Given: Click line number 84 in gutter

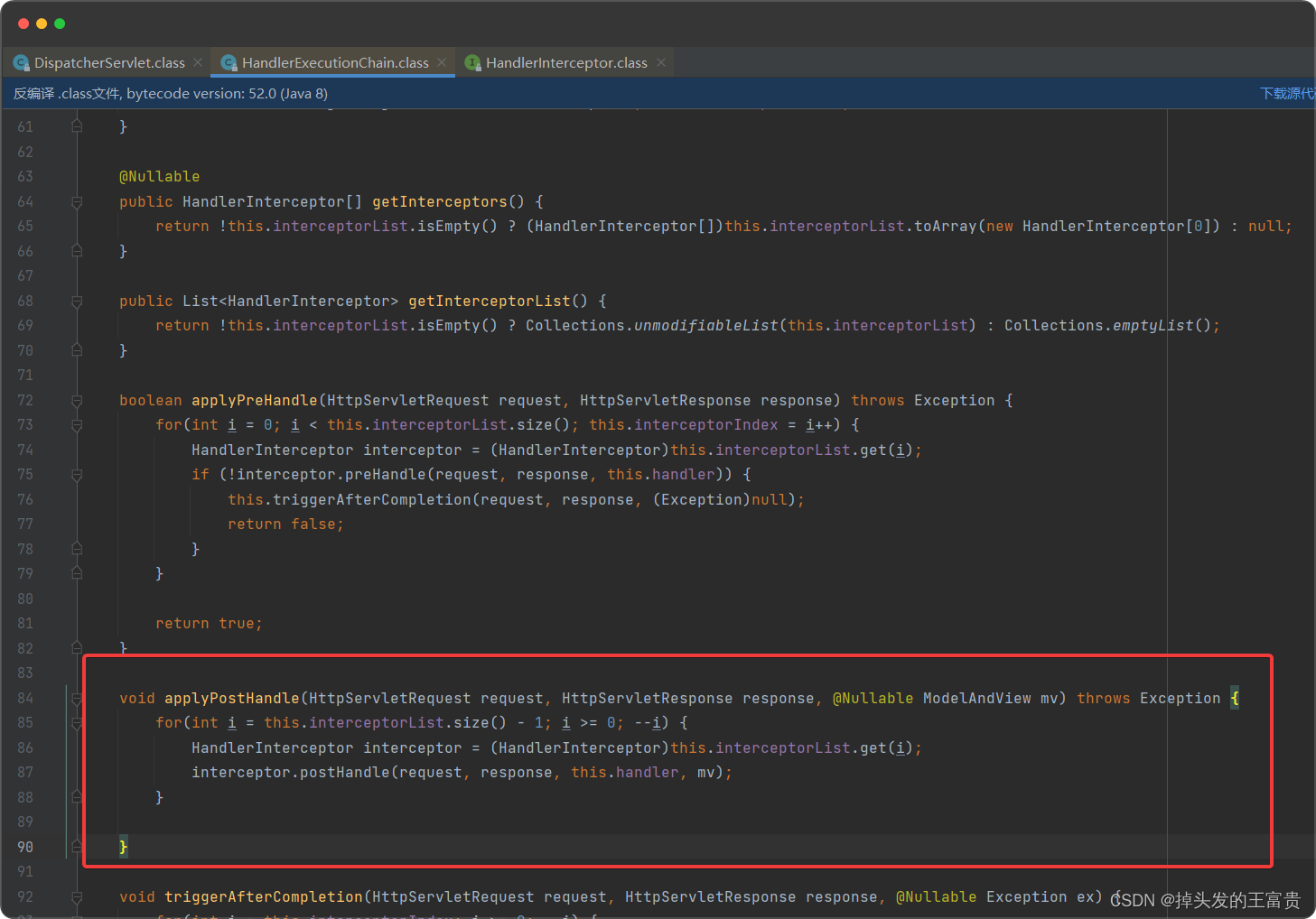Looking at the screenshot, I should point(24,698).
